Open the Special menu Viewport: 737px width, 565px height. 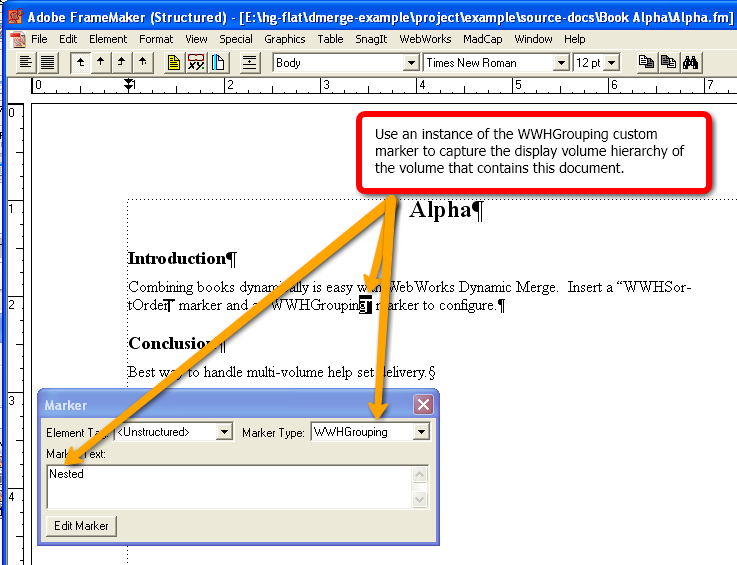click(x=236, y=39)
